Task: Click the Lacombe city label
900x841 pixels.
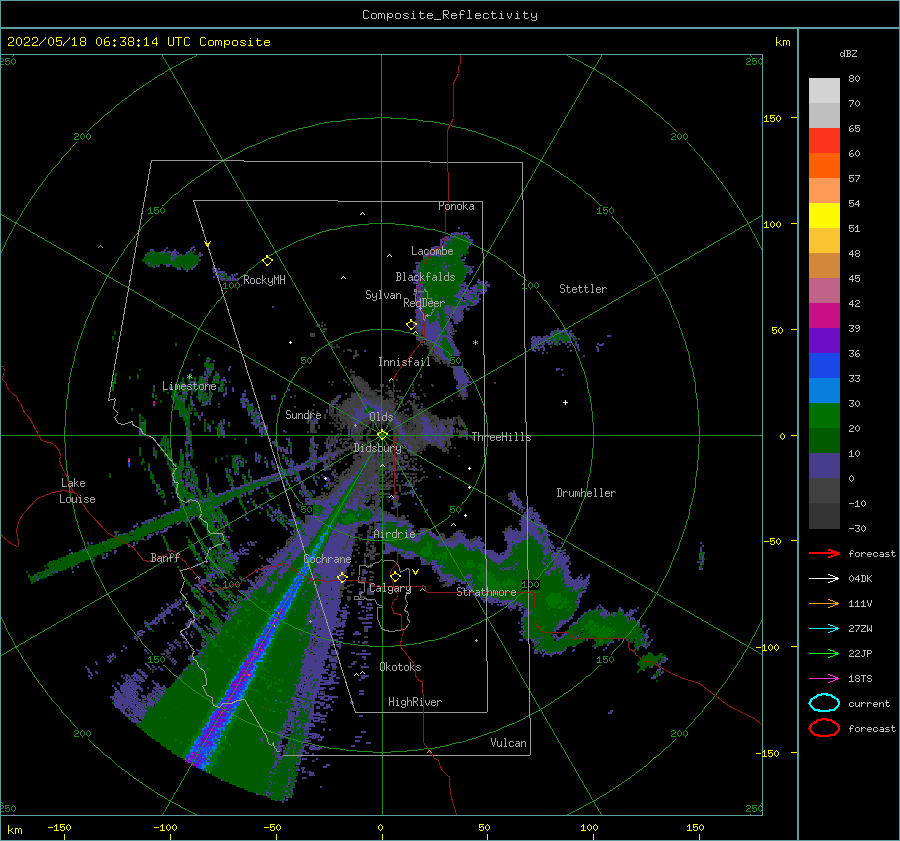Action: pyautogui.click(x=432, y=251)
